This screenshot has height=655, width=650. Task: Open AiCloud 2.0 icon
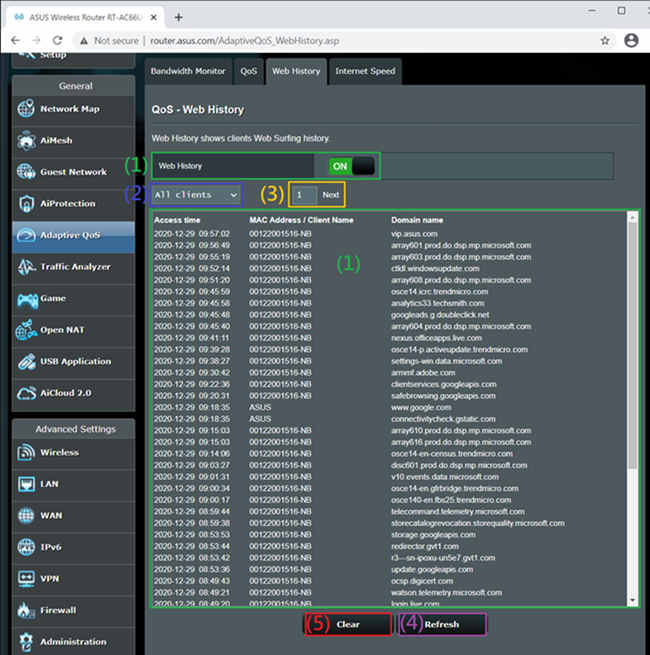[26, 393]
